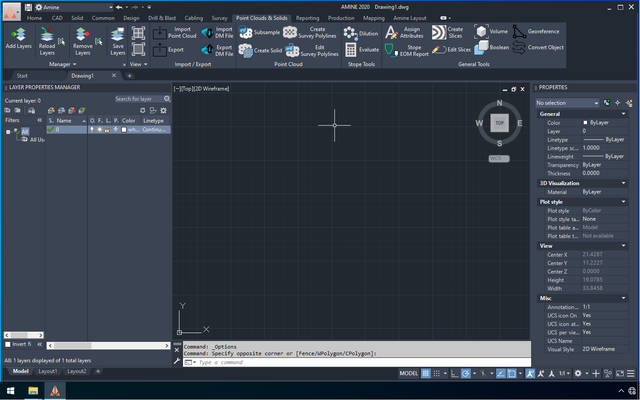Click the 2D Wireframe viewport label
Screen dimensions: 640x400
211,89
